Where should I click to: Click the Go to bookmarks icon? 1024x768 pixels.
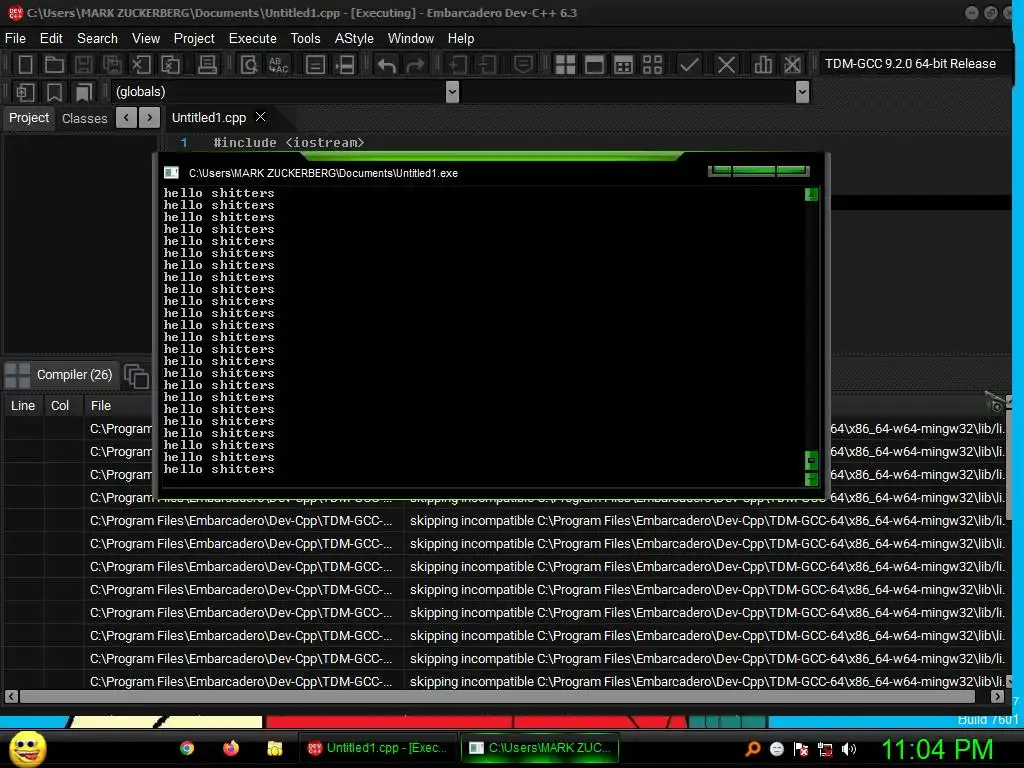coord(84,92)
